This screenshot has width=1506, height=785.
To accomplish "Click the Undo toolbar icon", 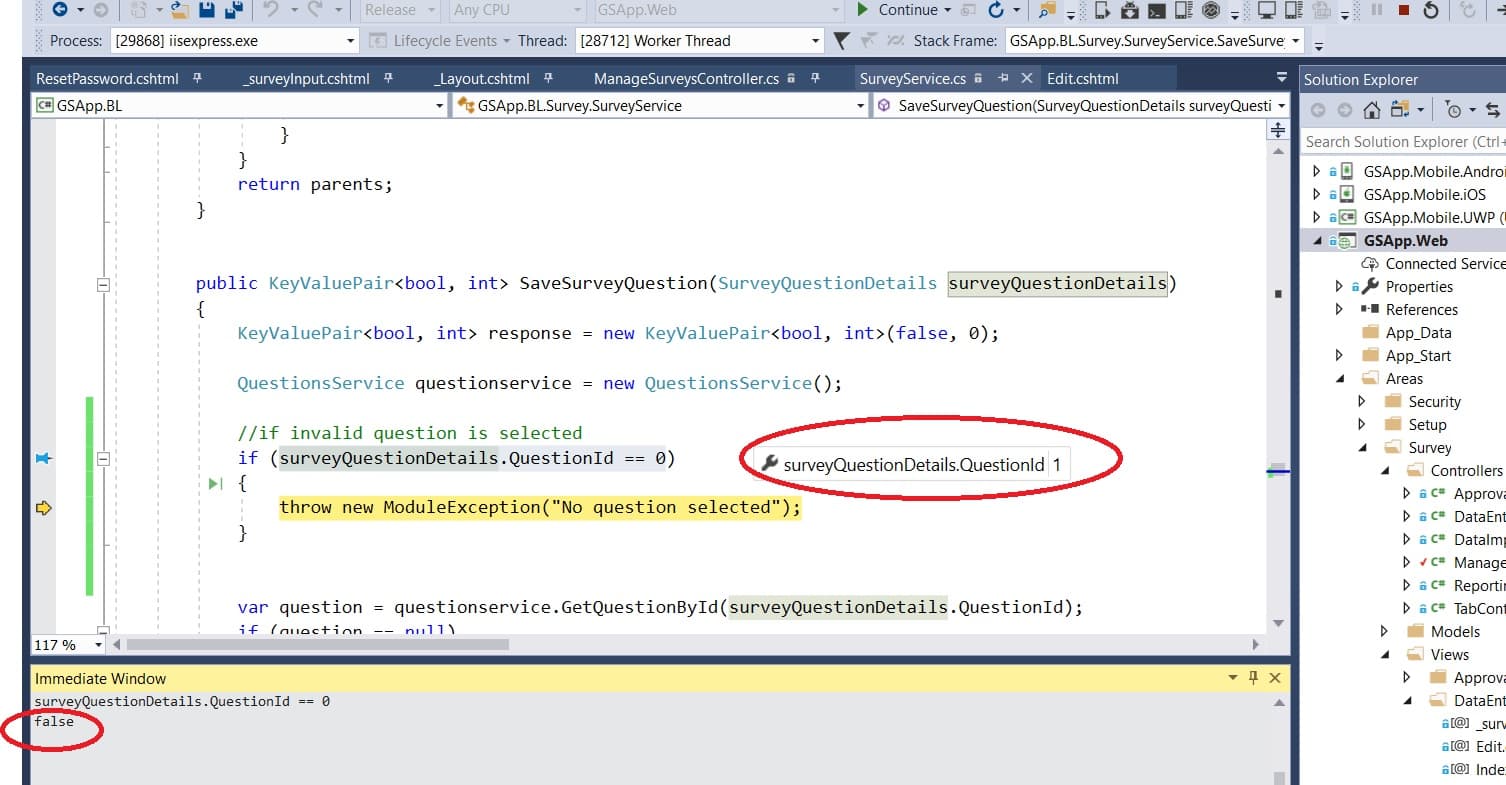I will [x=270, y=10].
